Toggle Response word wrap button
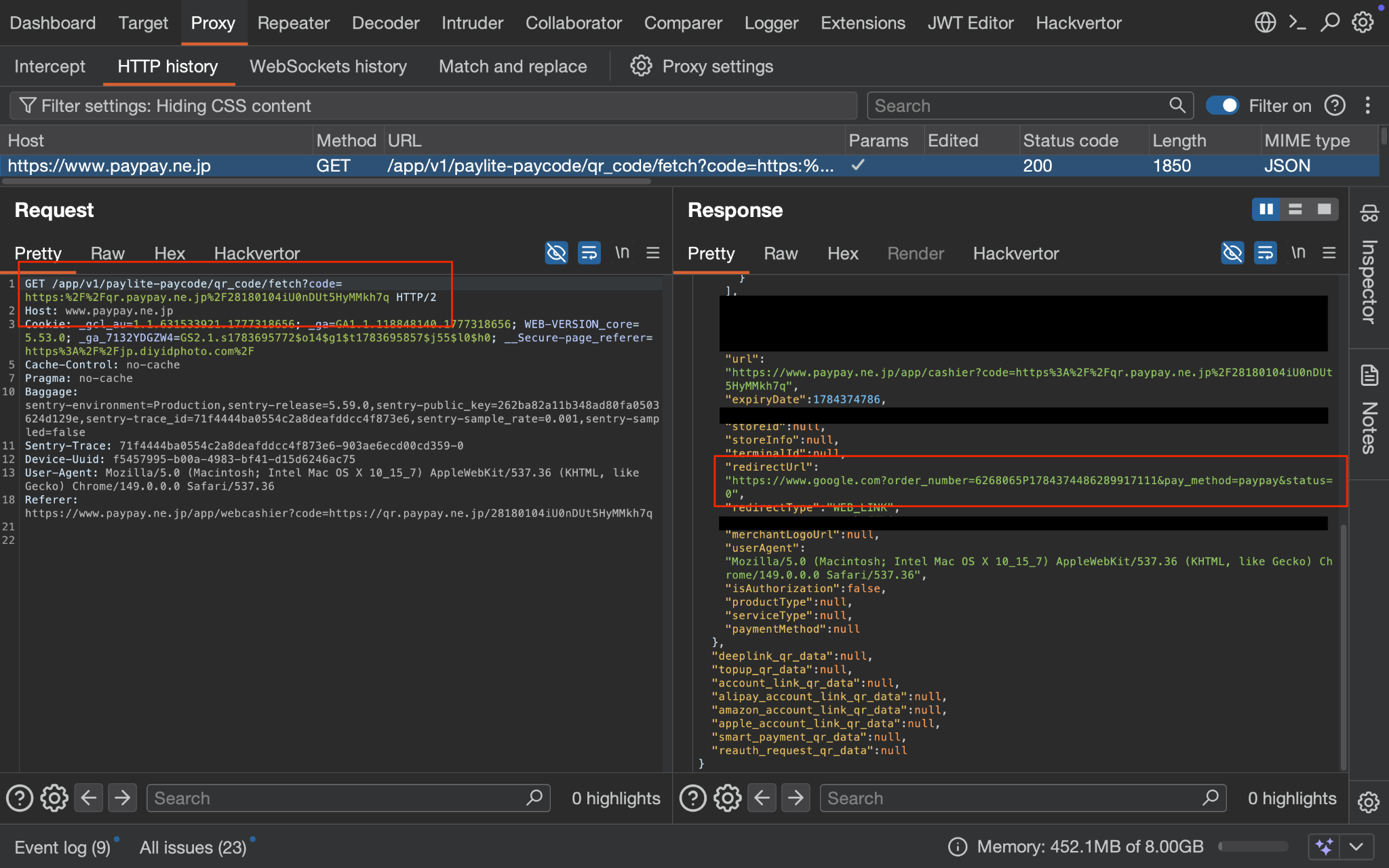1389x868 pixels. click(1266, 253)
